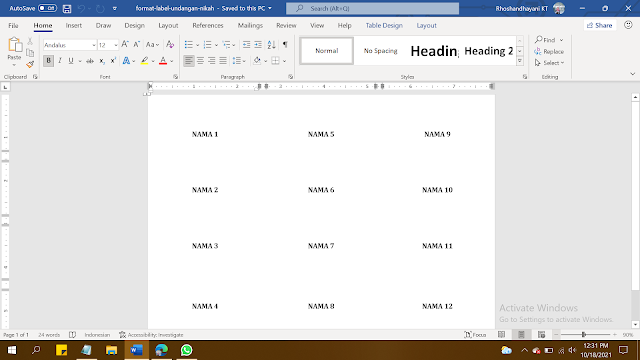
Task: Increase font size with the grow icon
Action: tap(125, 44)
